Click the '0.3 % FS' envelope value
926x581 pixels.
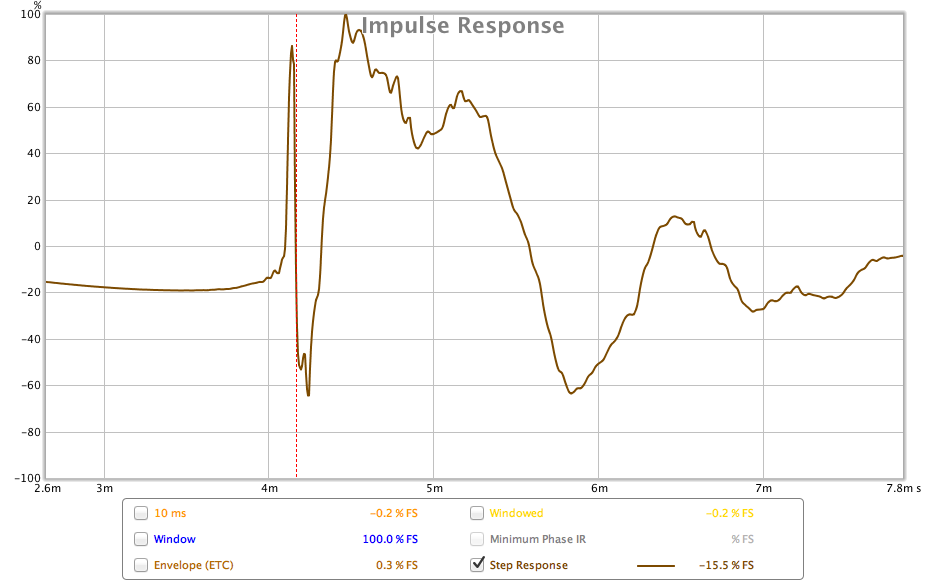click(x=397, y=565)
